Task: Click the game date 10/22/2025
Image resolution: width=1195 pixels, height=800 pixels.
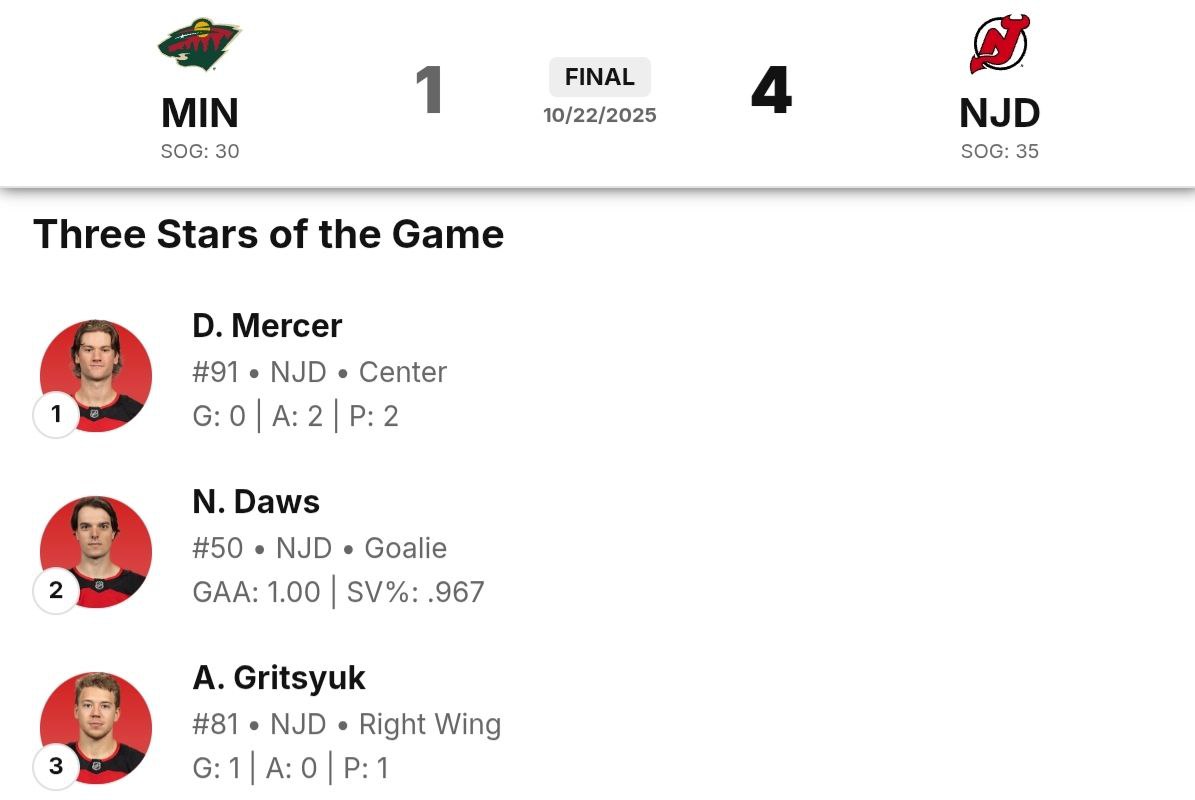Action: click(x=600, y=115)
